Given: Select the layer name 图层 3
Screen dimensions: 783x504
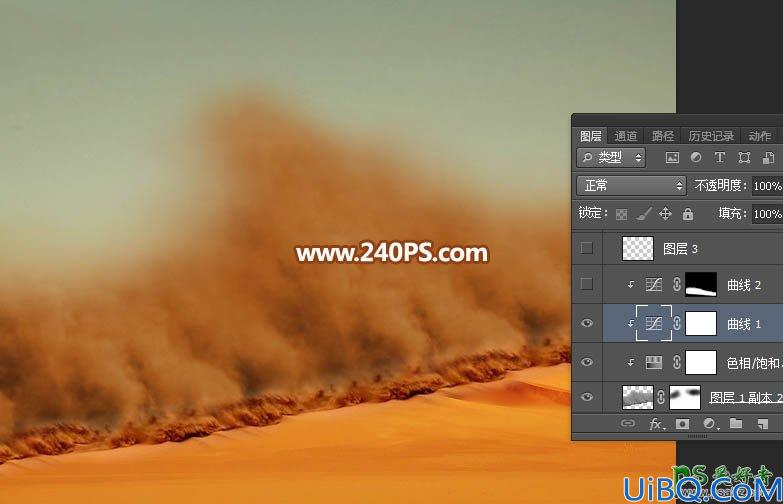Looking at the screenshot, I should (x=680, y=249).
